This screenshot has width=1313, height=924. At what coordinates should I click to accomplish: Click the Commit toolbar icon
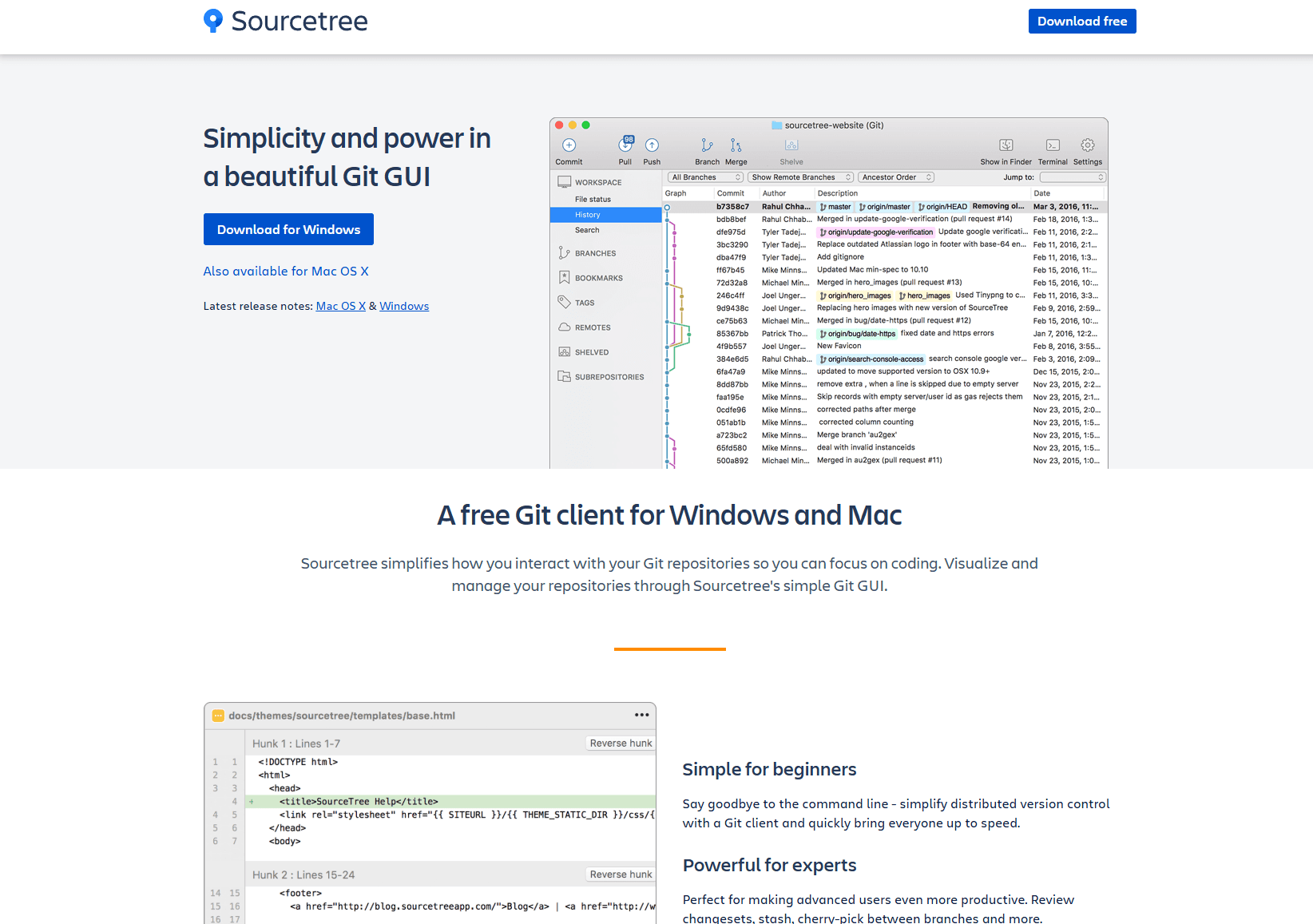coord(569,145)
